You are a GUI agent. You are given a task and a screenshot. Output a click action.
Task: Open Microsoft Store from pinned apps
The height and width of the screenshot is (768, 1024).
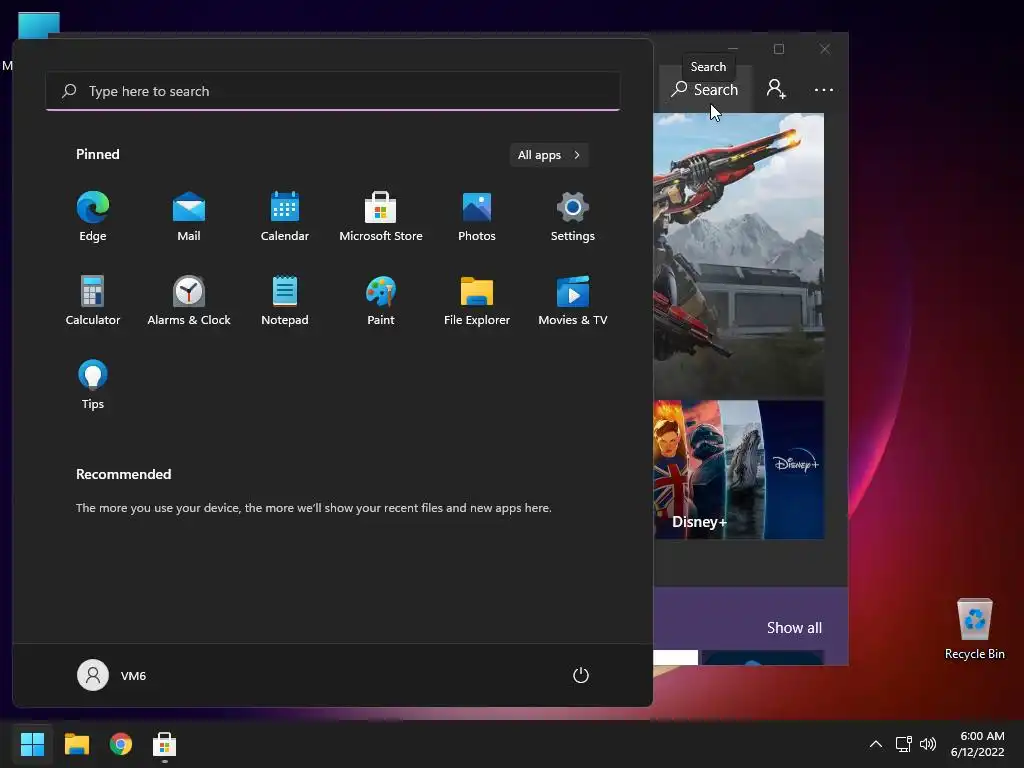point(381,217)
